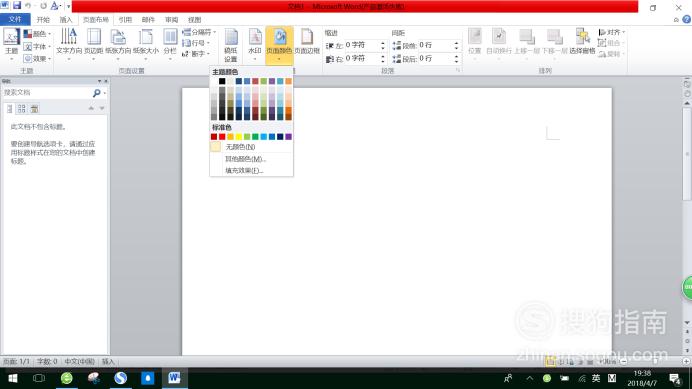
Task: Click the 纸张大小 paper size icon
Action: (x=146, y=43)
